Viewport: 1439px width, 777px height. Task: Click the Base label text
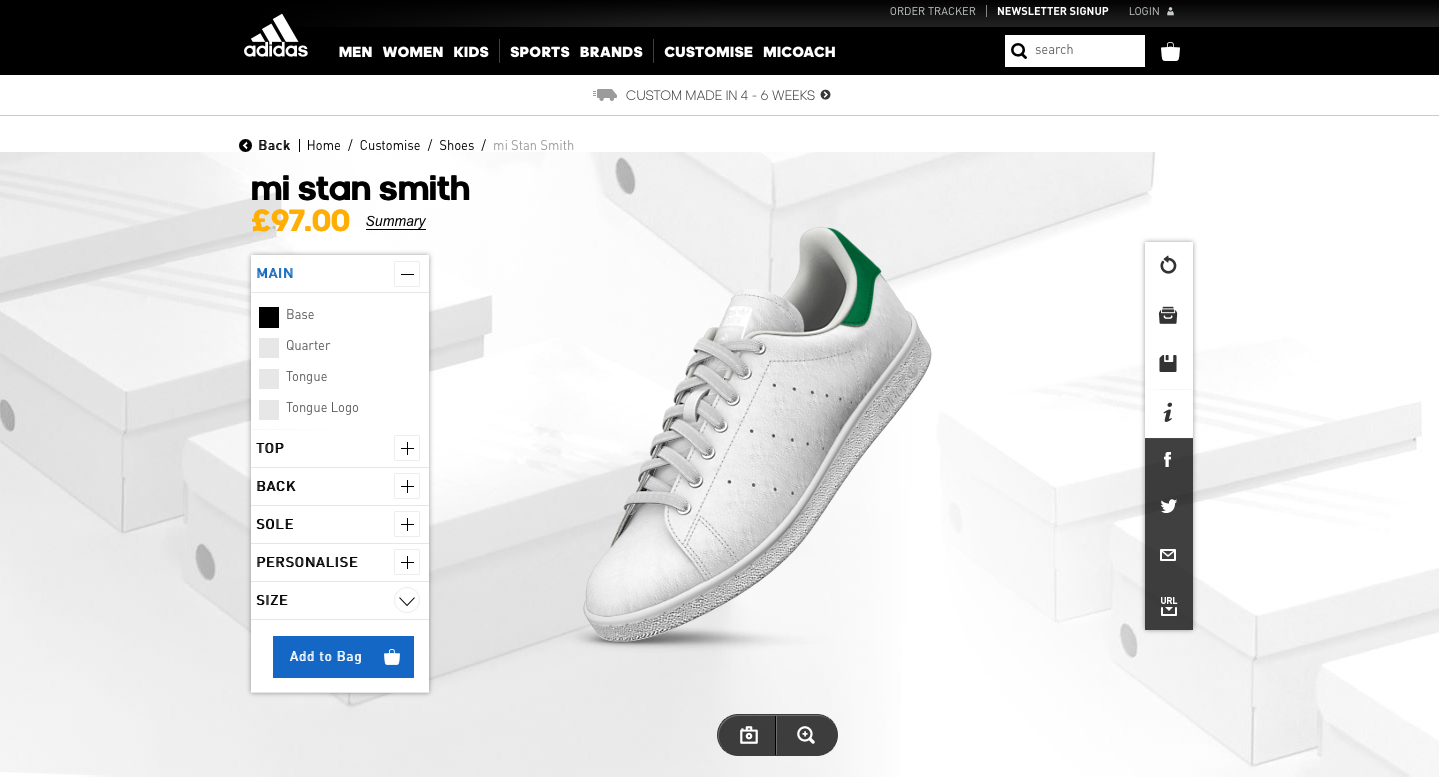[x=300, y=315]
